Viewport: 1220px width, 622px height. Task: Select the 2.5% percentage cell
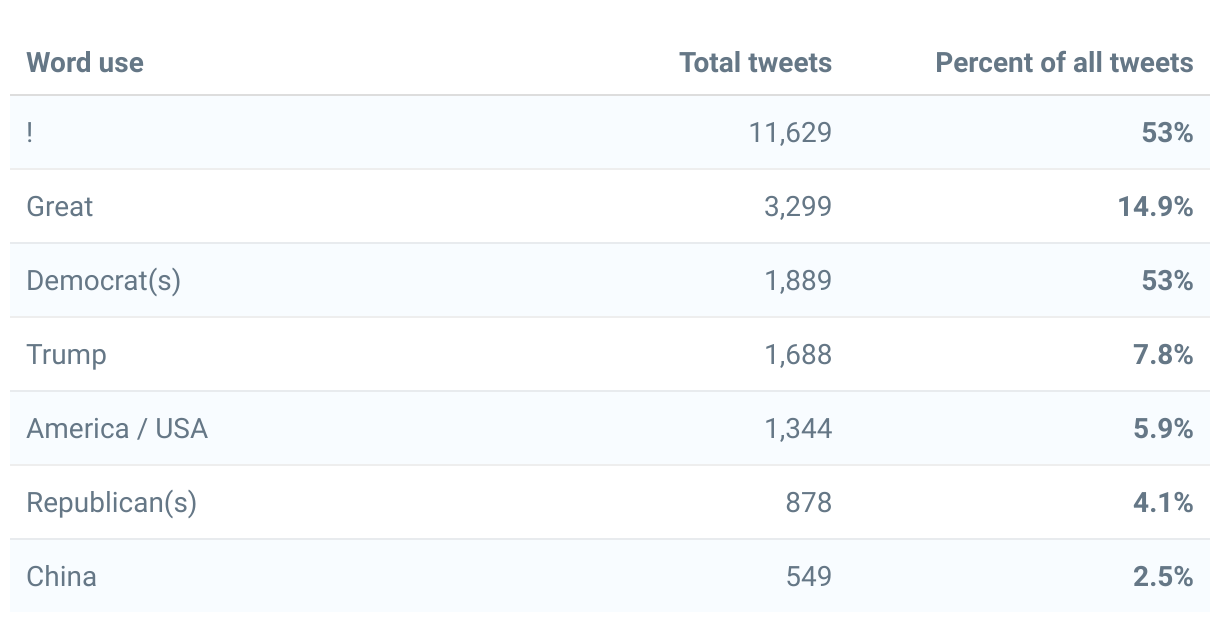pyautogui.click(x=1163, y=577)
